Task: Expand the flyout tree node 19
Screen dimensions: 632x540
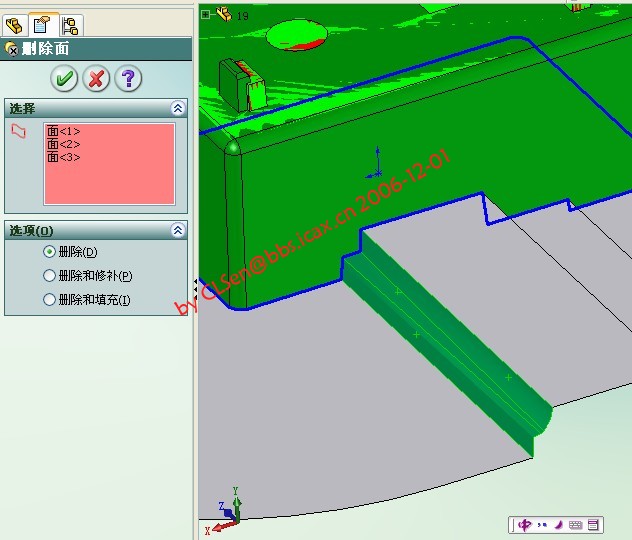Action: click(x=206, y=15)
